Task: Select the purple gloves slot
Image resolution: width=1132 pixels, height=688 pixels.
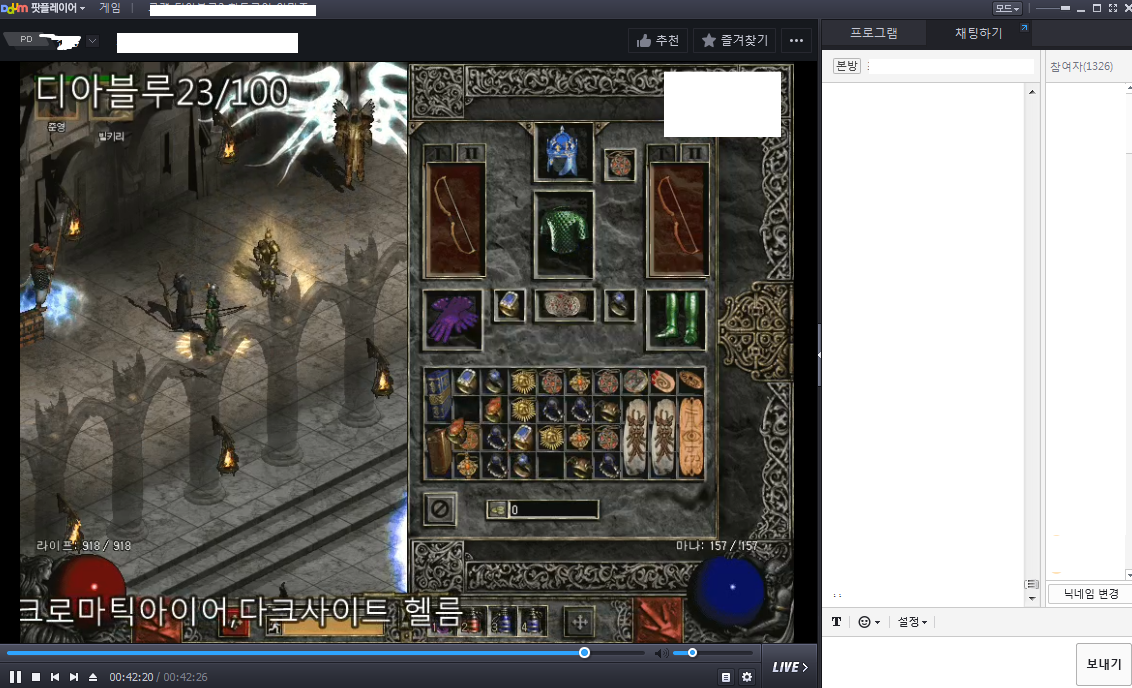Action: coord(453,319)
